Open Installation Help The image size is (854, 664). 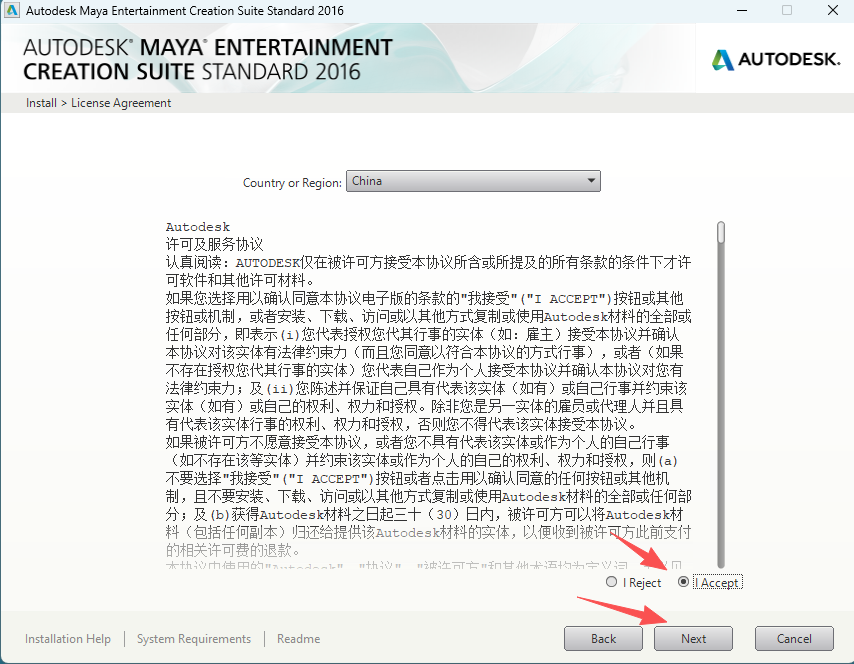tap(67, 638)
